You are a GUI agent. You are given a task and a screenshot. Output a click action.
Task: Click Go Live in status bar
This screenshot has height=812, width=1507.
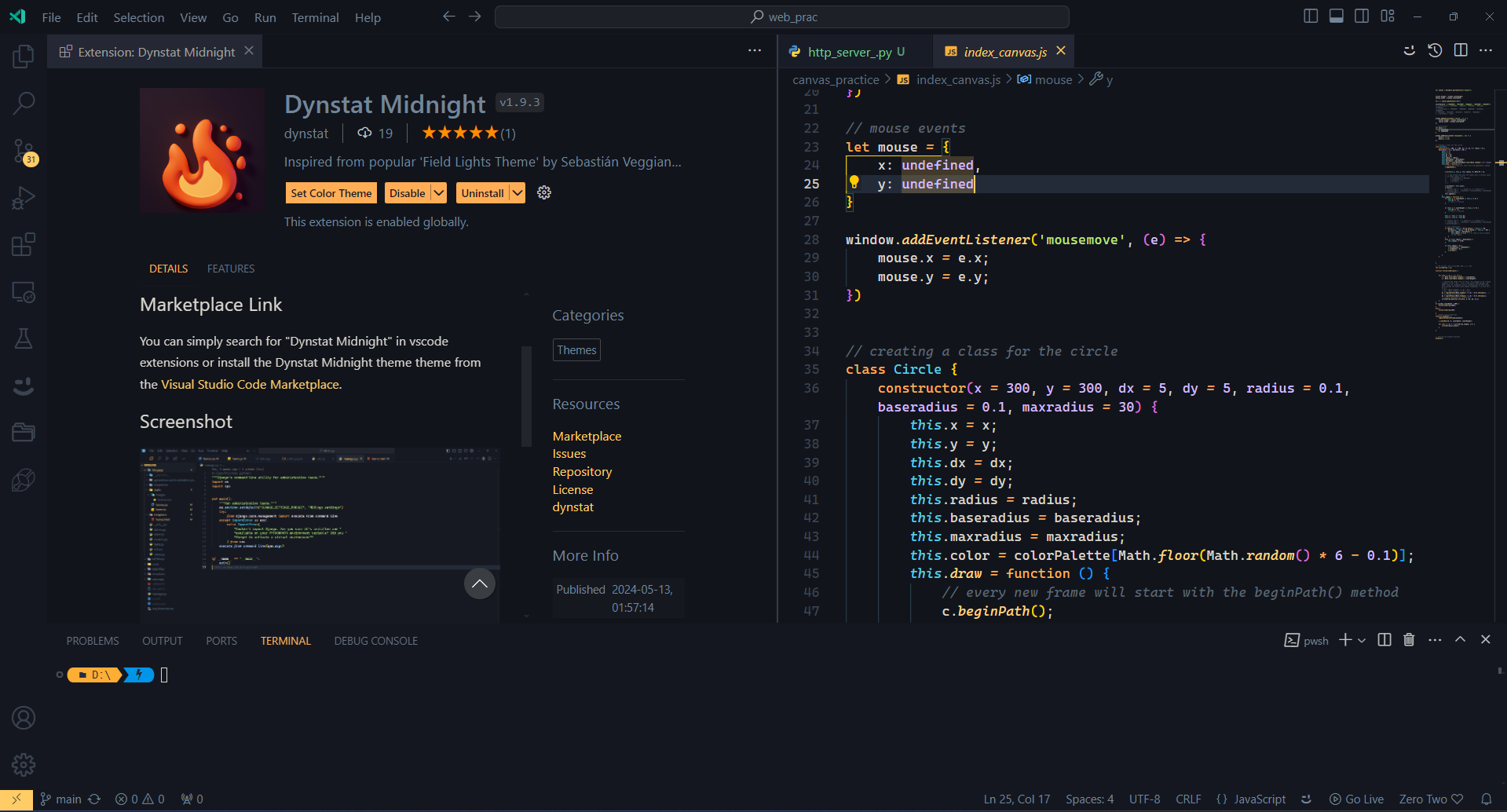pos(1356,799)
